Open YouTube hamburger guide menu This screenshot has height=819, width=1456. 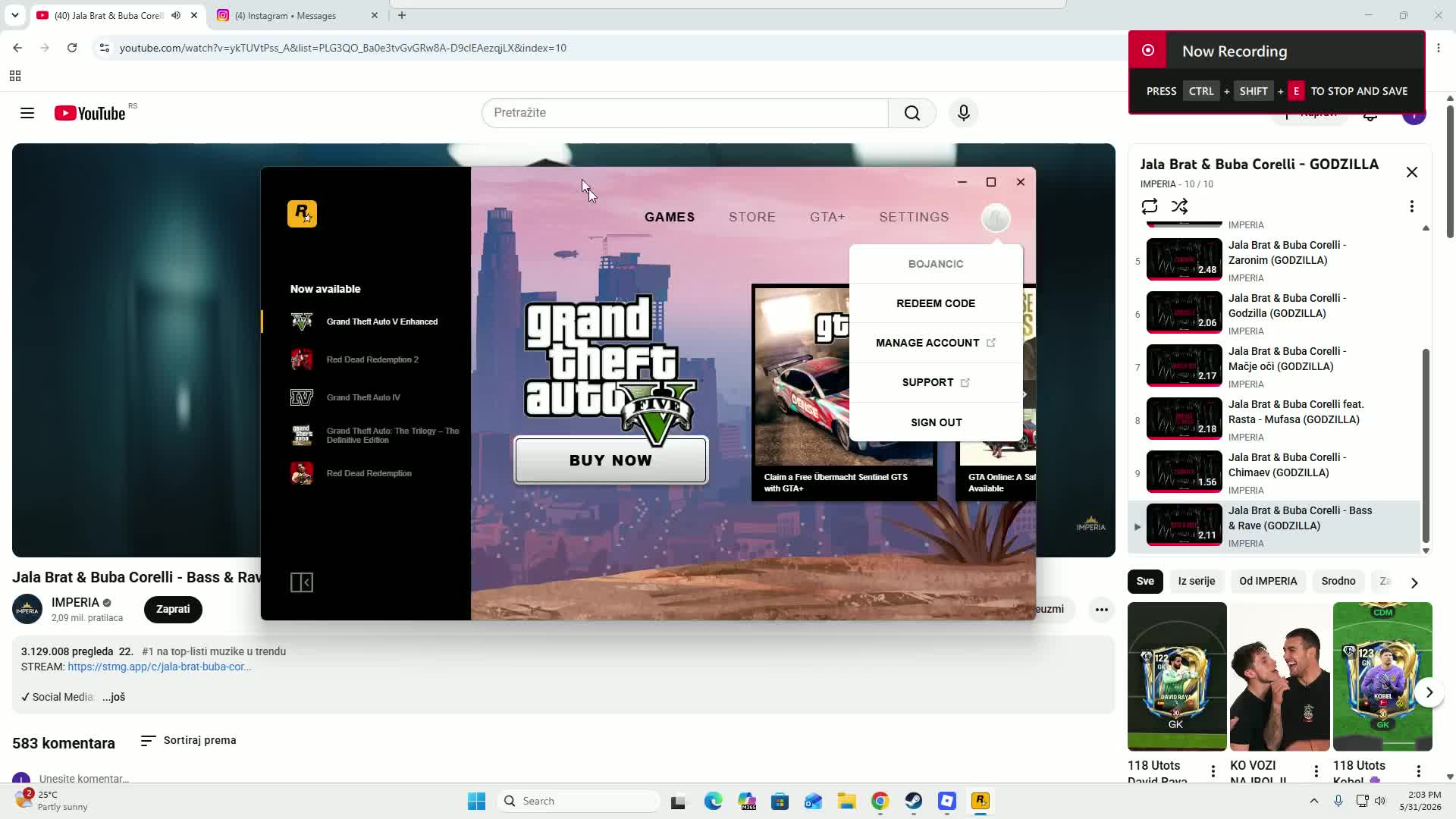point(27,113)
